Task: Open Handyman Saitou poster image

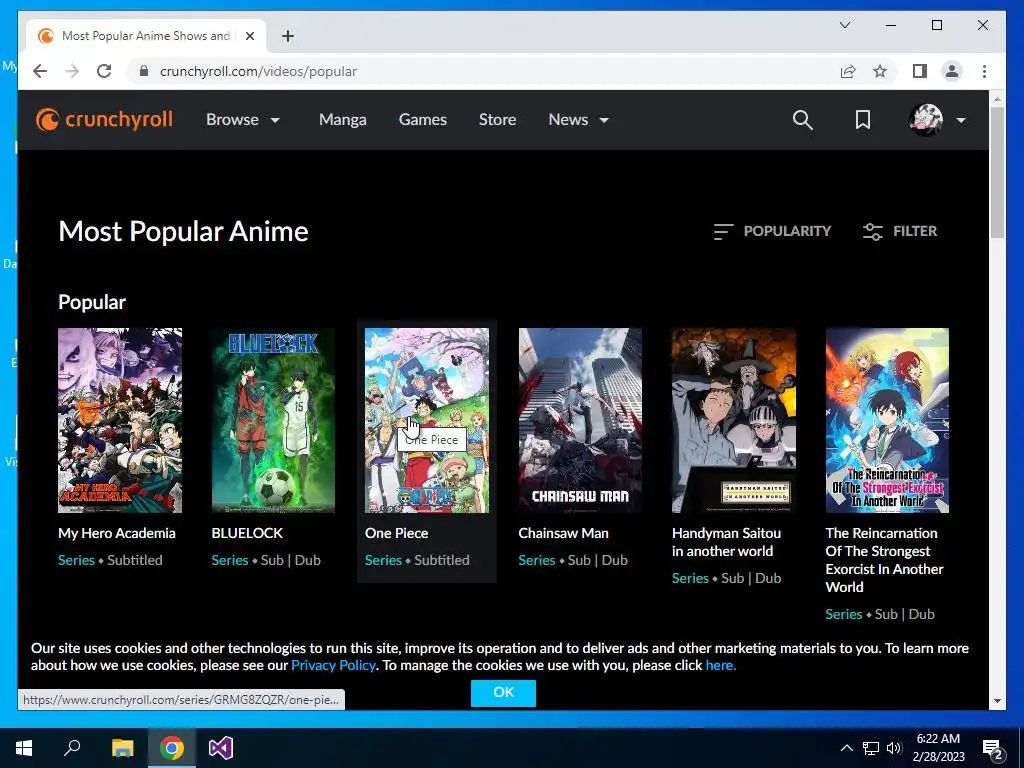Action: click(x=733, y=420)
